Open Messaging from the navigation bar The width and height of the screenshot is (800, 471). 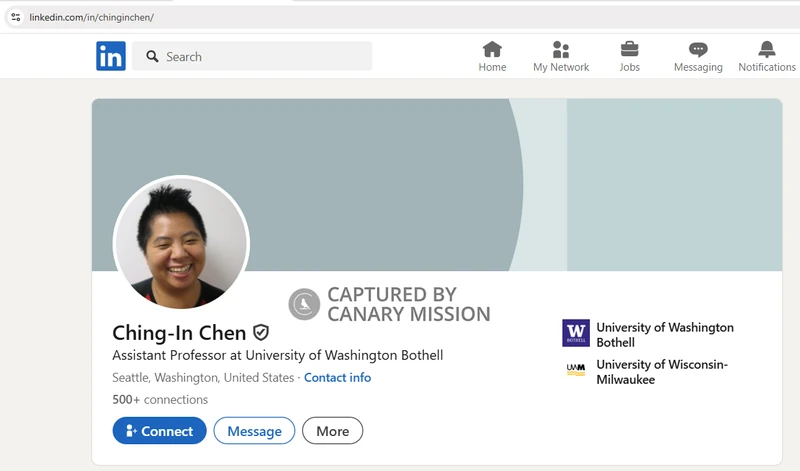pos(698,57)
